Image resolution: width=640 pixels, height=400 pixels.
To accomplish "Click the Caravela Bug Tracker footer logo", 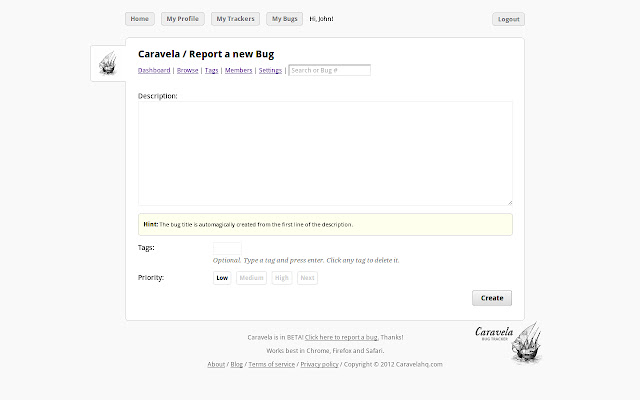I will coord(509,342).
